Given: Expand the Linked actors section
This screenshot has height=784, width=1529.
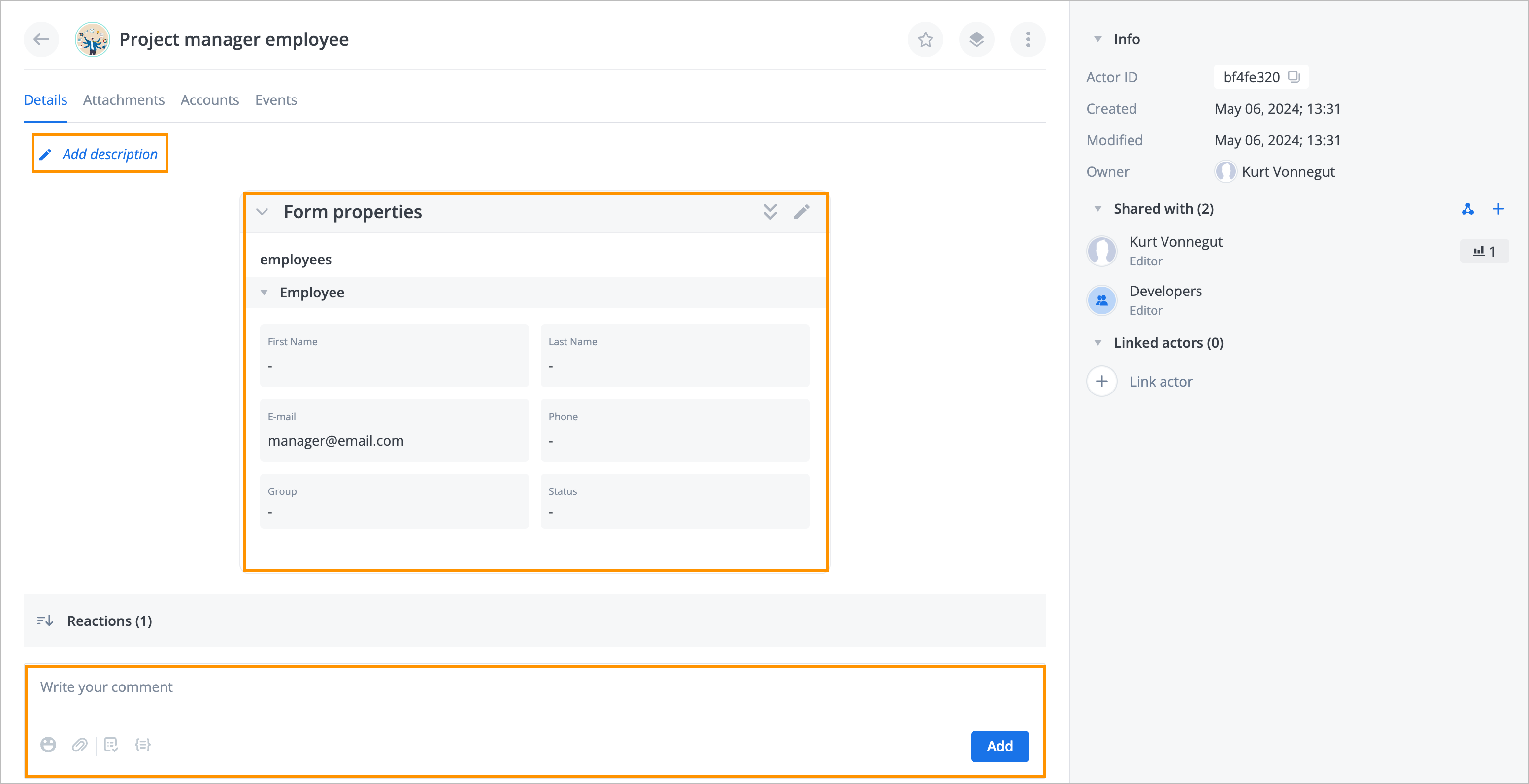Looking at the screenshot, I should tap(1097, 343).
